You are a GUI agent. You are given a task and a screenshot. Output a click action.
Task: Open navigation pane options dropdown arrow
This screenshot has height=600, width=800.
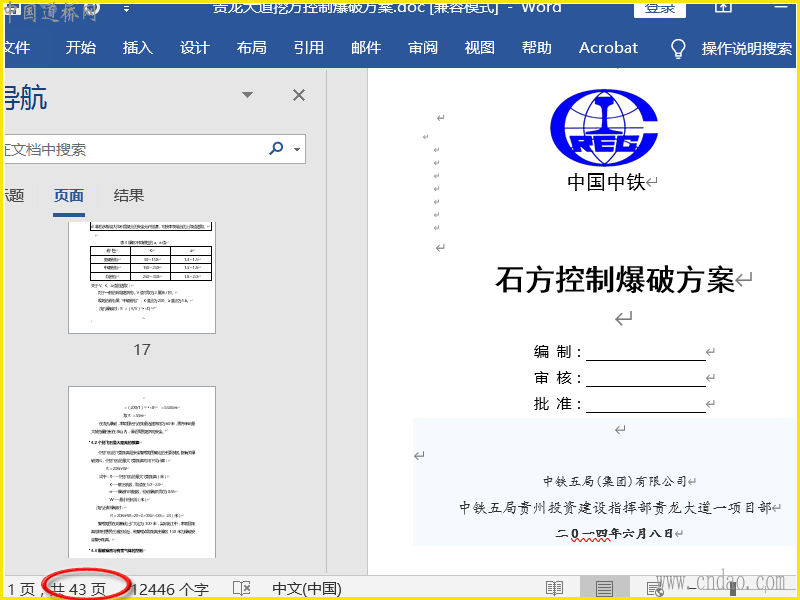247,95
